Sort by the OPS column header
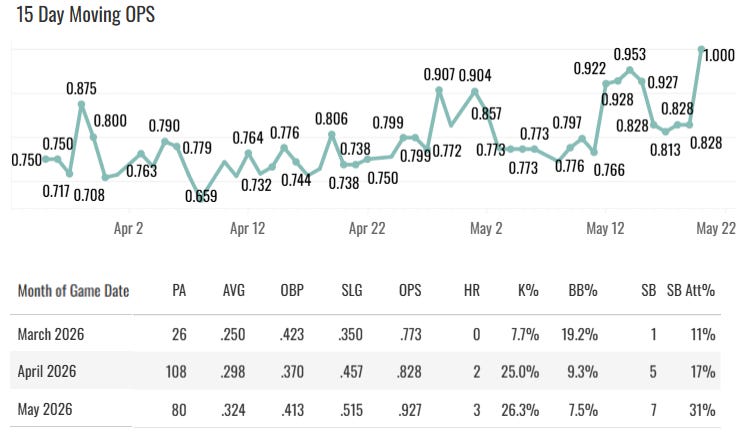Image resolution: width=745 pixels, height=434 pixels. [x=410, y=290]
